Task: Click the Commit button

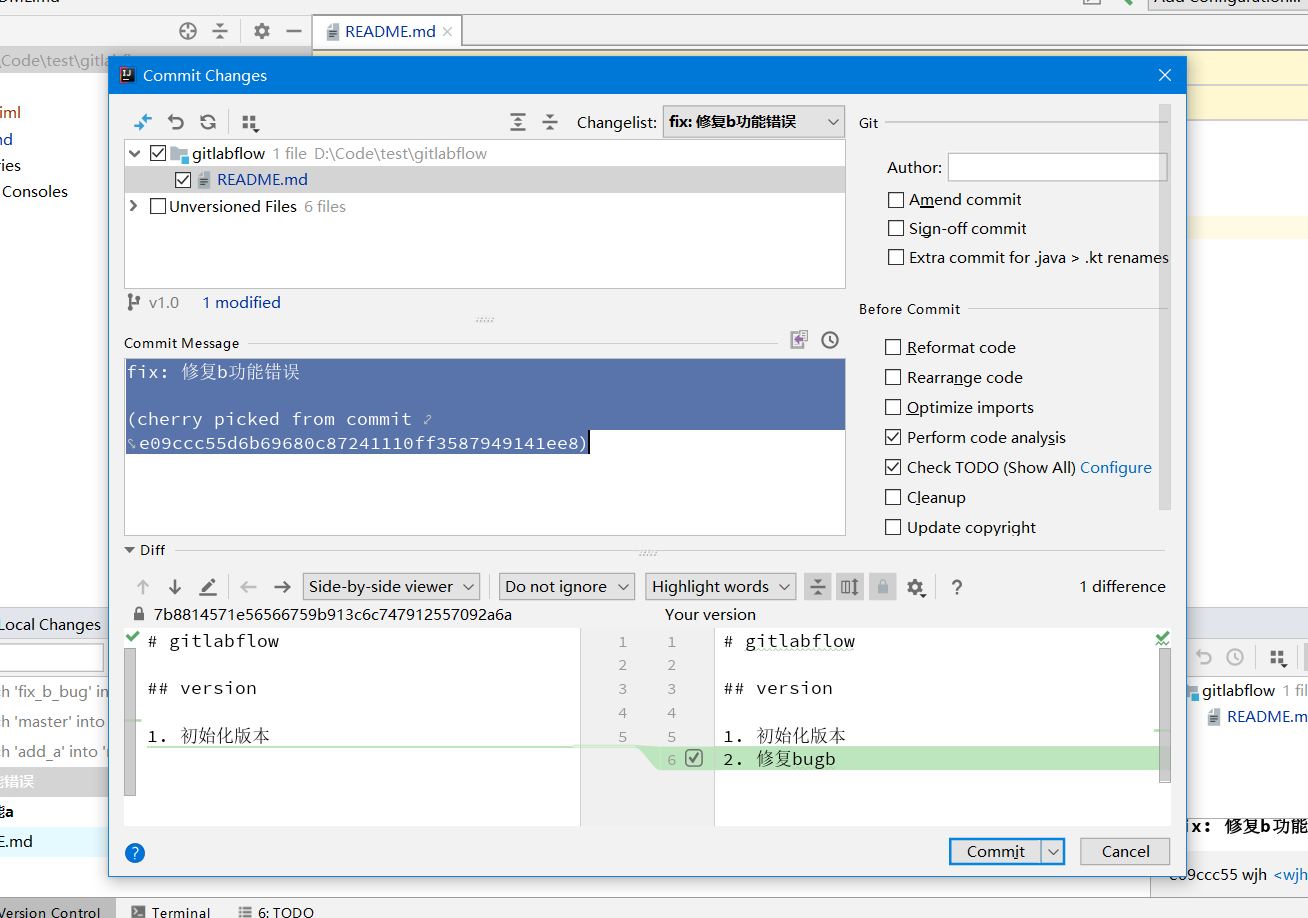Action: (x=995, y=851)
